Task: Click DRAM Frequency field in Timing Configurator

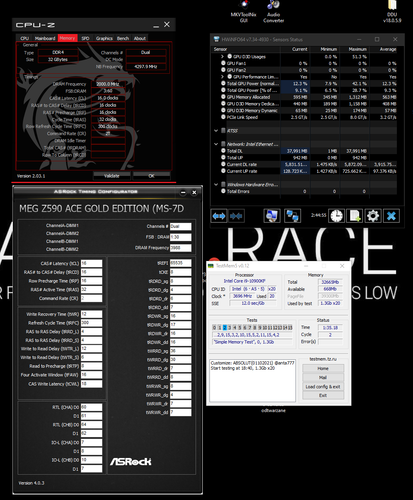Action: pyautogui.click(x=181, y=248)
